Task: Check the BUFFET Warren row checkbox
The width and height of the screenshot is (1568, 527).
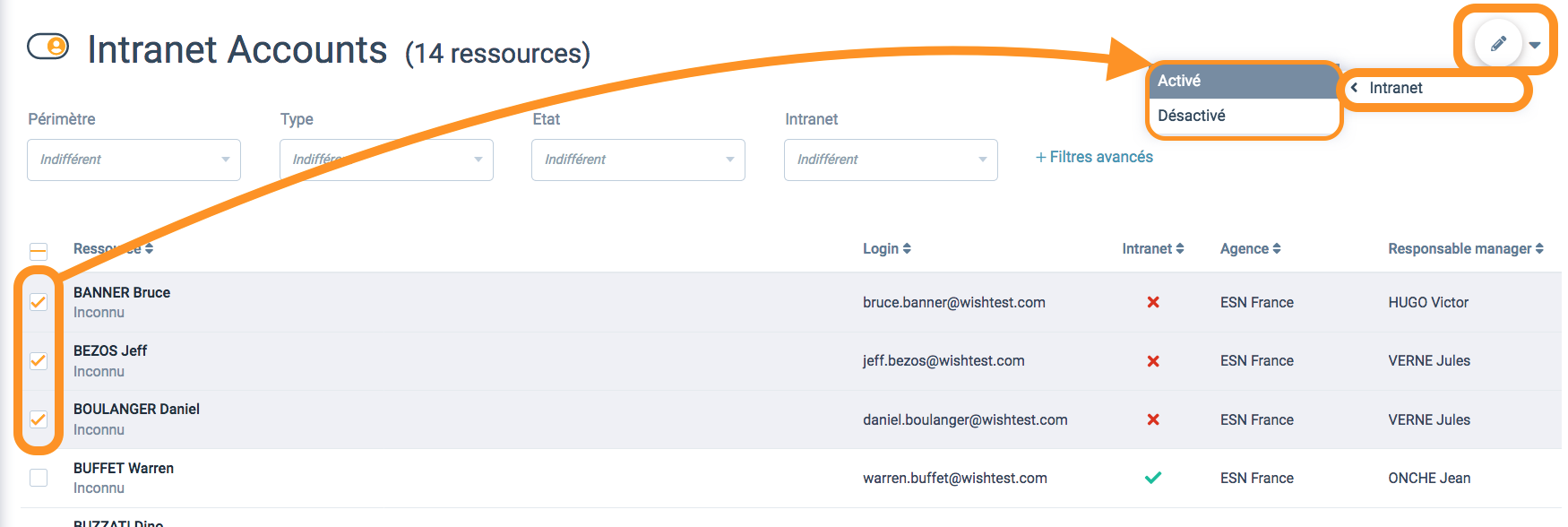Action: coord(39,478)
